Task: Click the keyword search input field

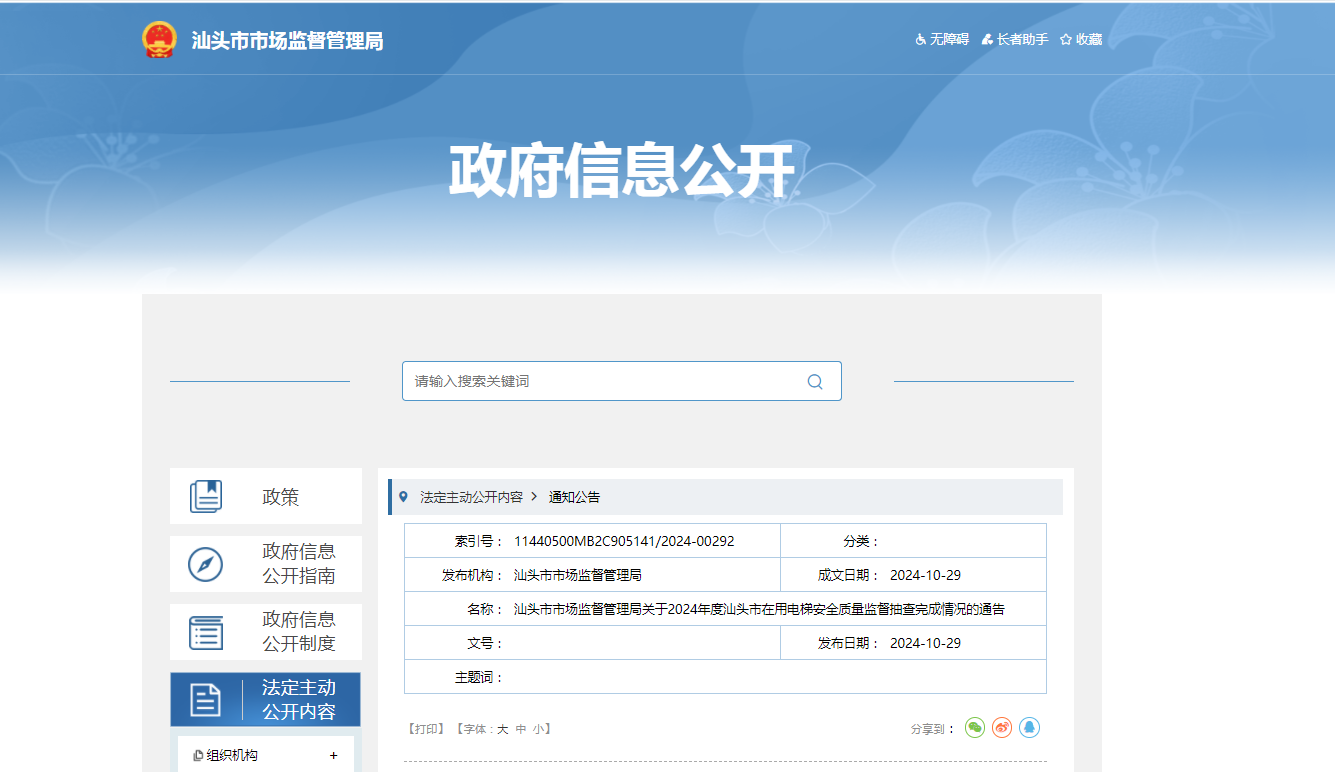Action: (x=600, y=381)
